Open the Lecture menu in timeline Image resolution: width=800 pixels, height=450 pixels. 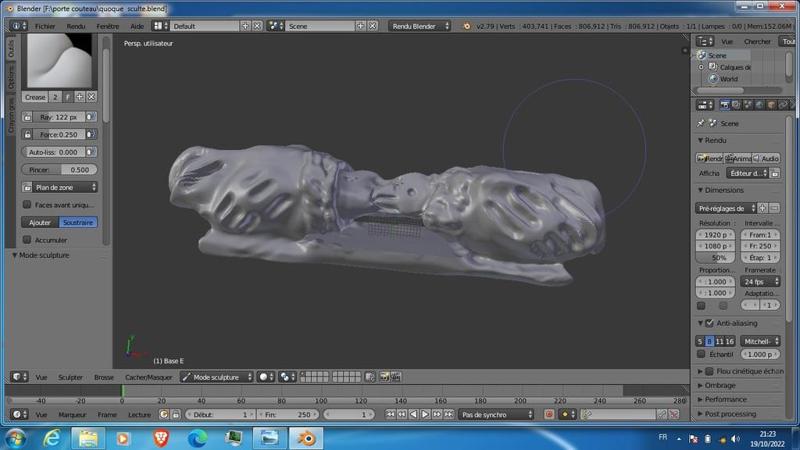tap(139, 415)
